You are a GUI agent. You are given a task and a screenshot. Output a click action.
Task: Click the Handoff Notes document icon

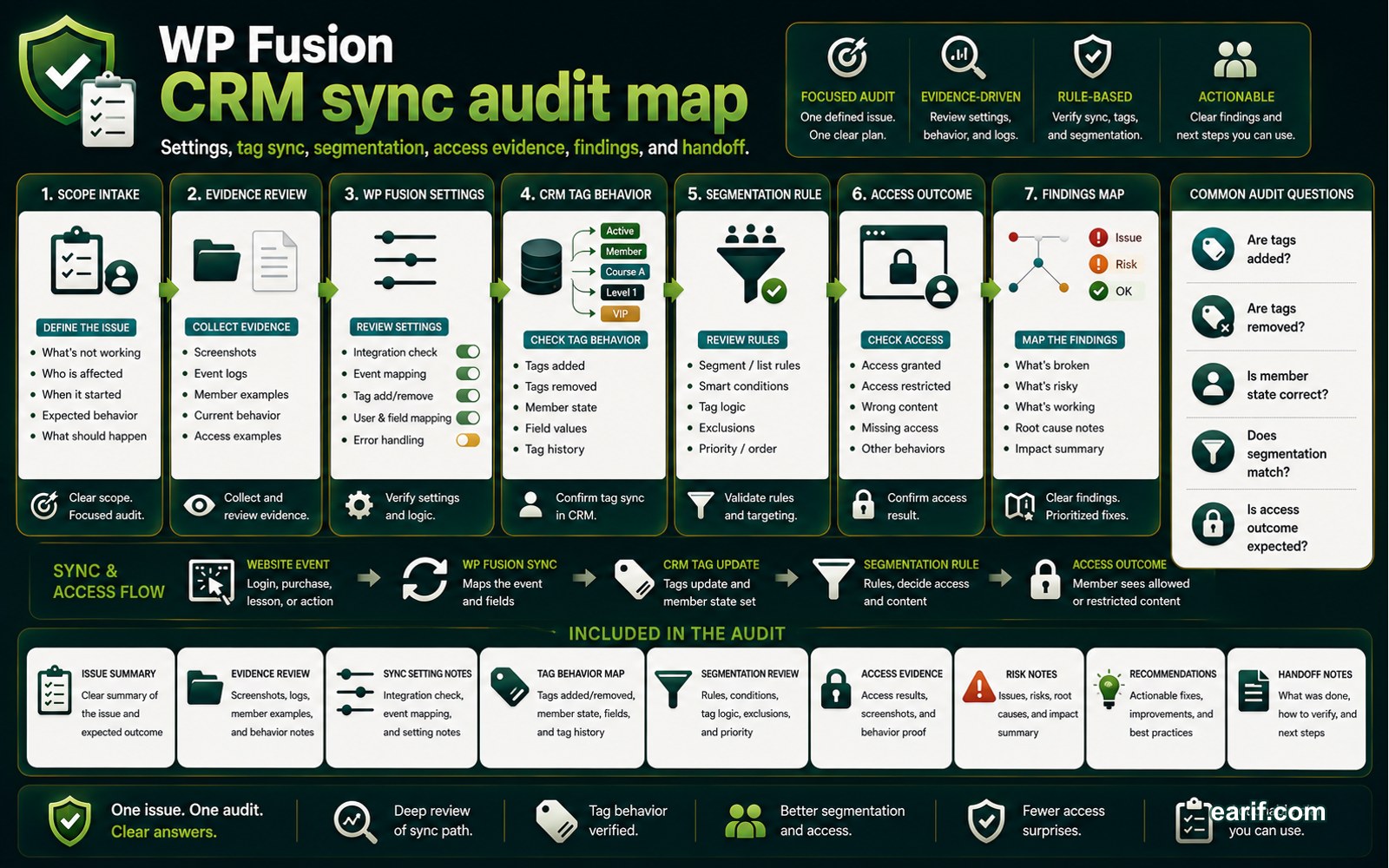pos(1253,691)
